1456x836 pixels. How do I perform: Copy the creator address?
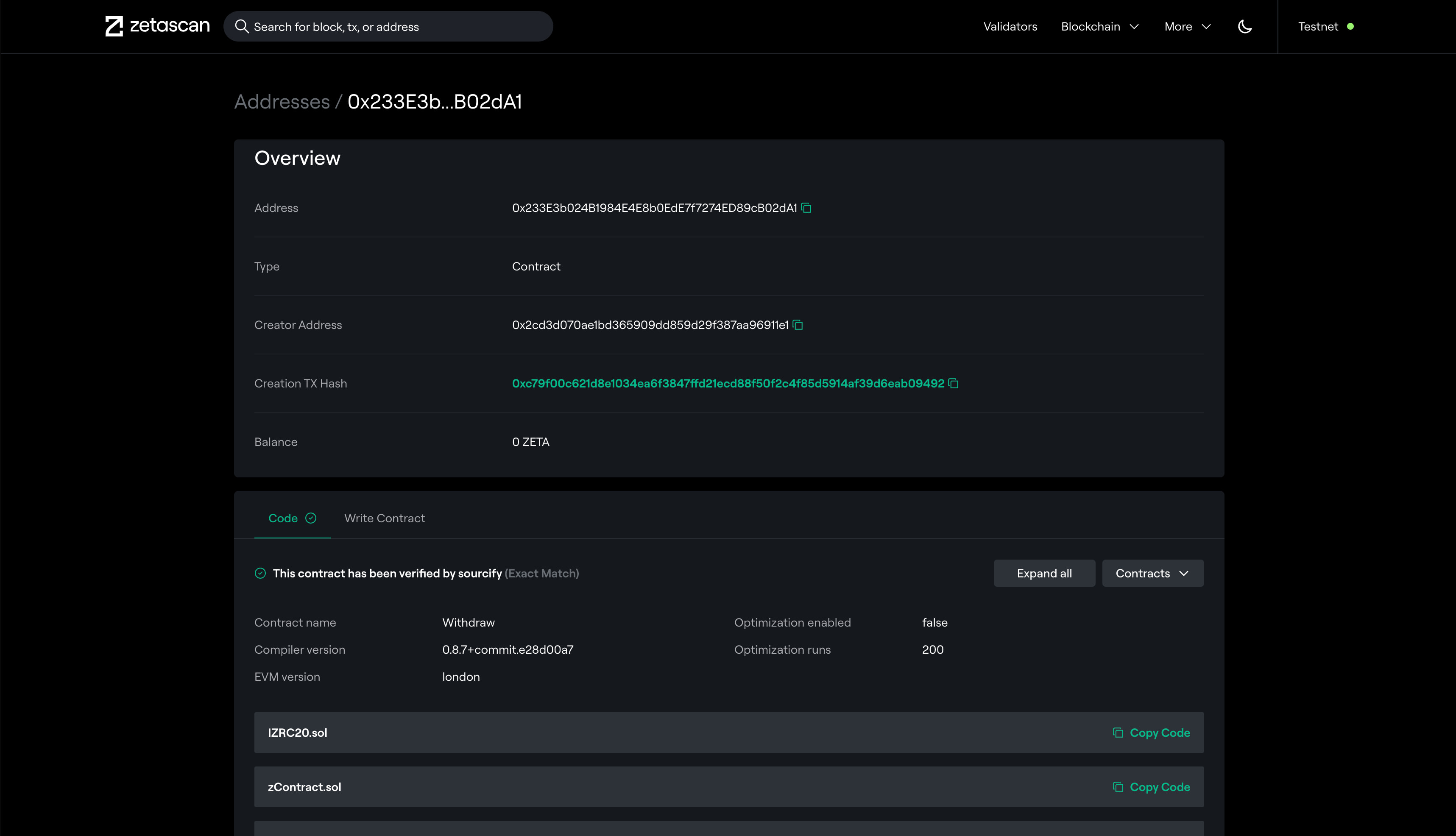[x=798, y=325]
